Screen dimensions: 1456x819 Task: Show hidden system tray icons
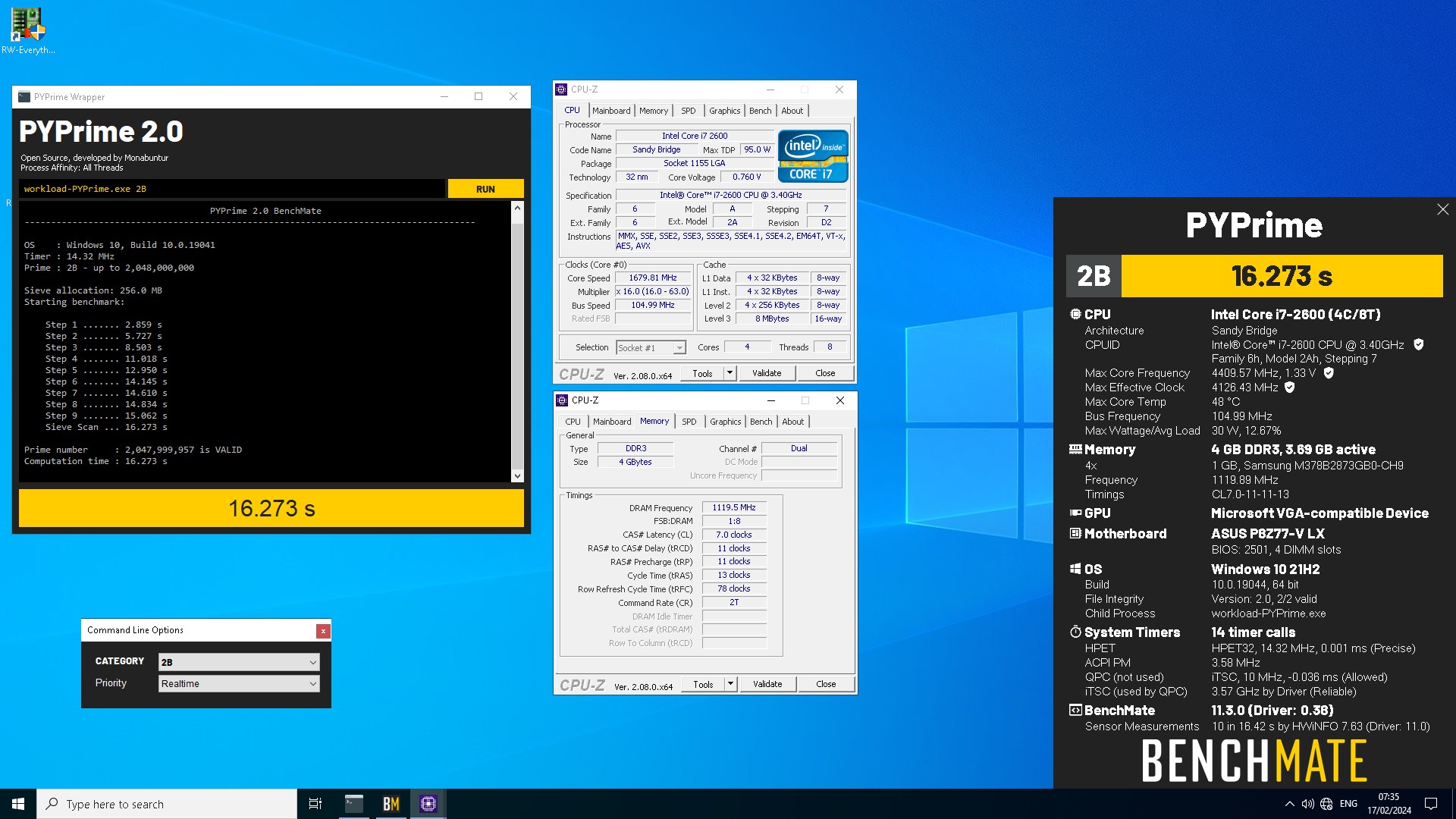point(1289,804)
